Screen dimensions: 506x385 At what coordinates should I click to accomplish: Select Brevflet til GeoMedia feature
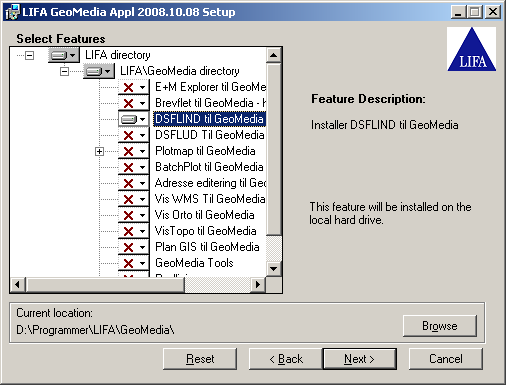click(x=210, y=103)
